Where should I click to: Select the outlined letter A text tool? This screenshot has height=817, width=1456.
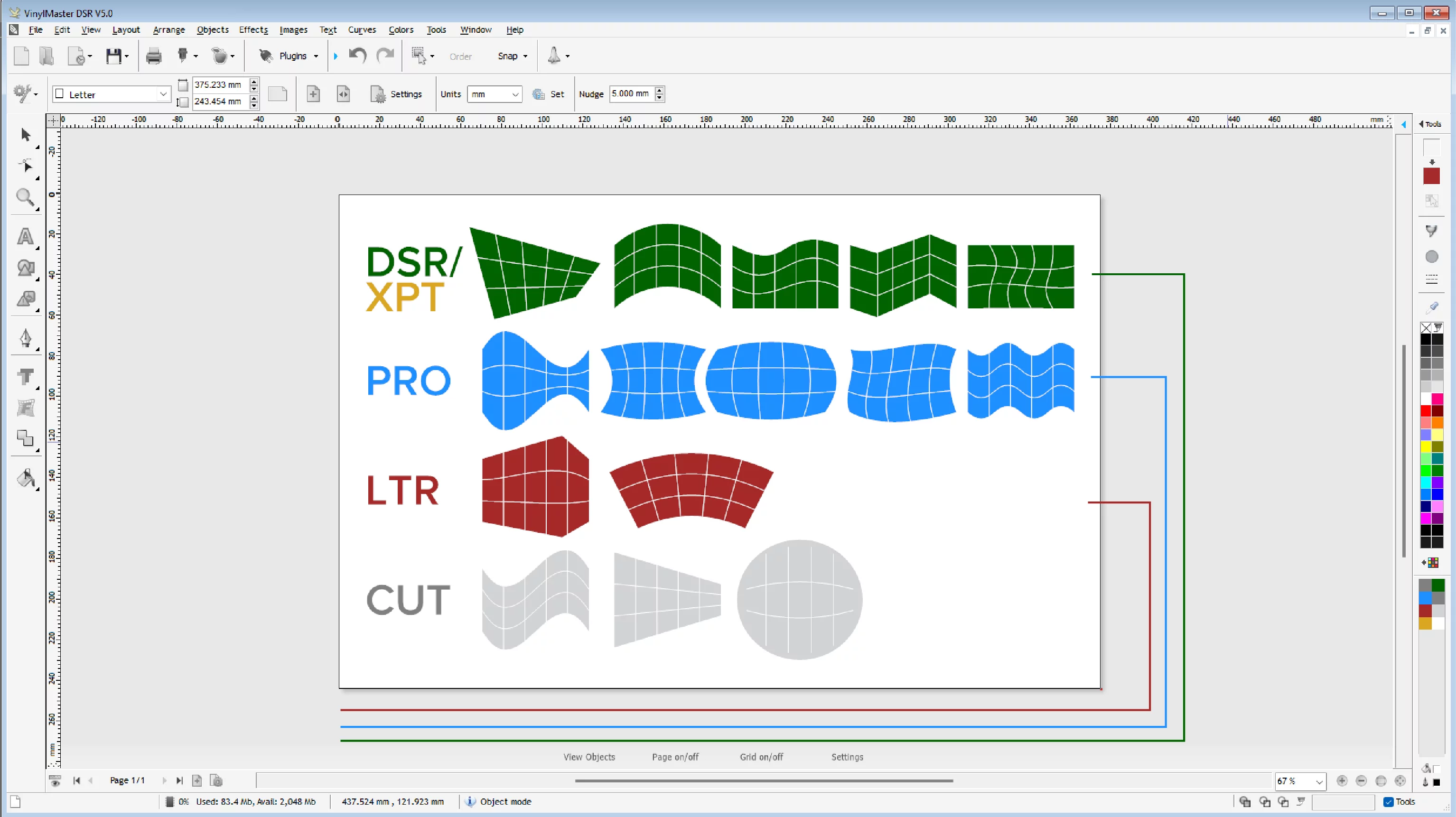click(x=26, y=236)
